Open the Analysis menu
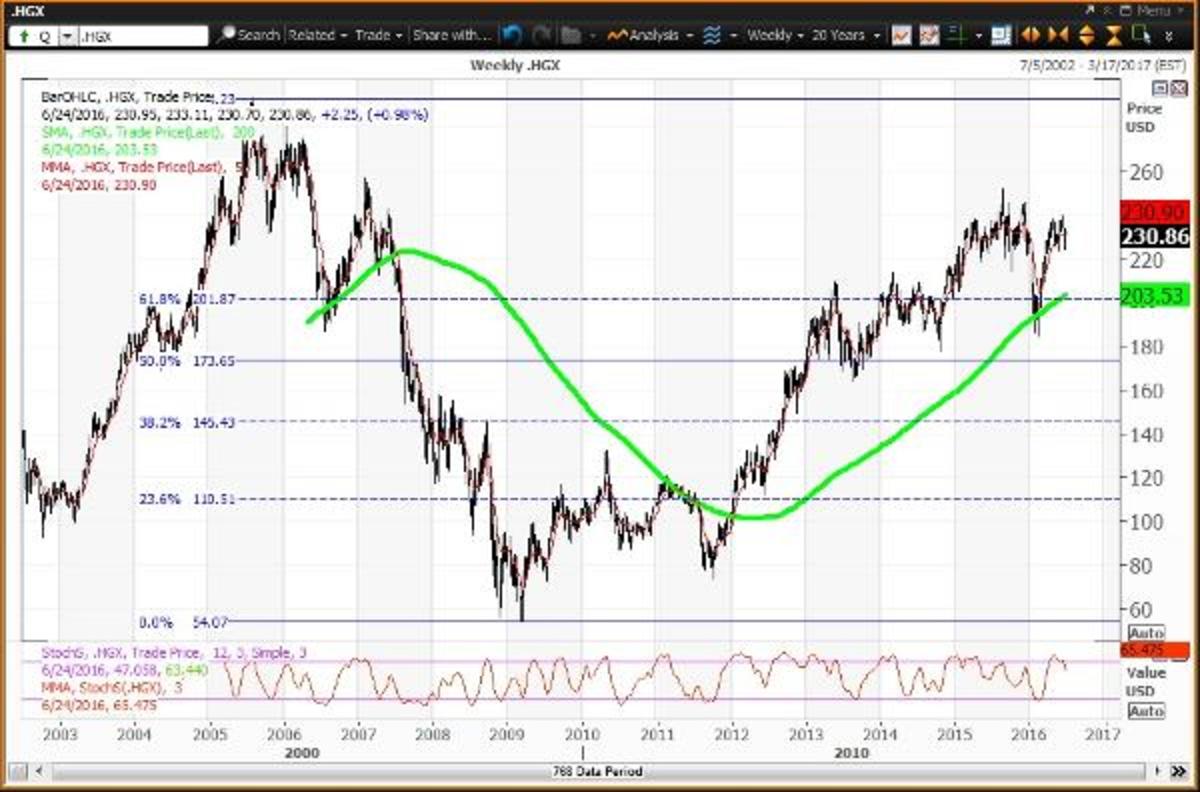 650,35
